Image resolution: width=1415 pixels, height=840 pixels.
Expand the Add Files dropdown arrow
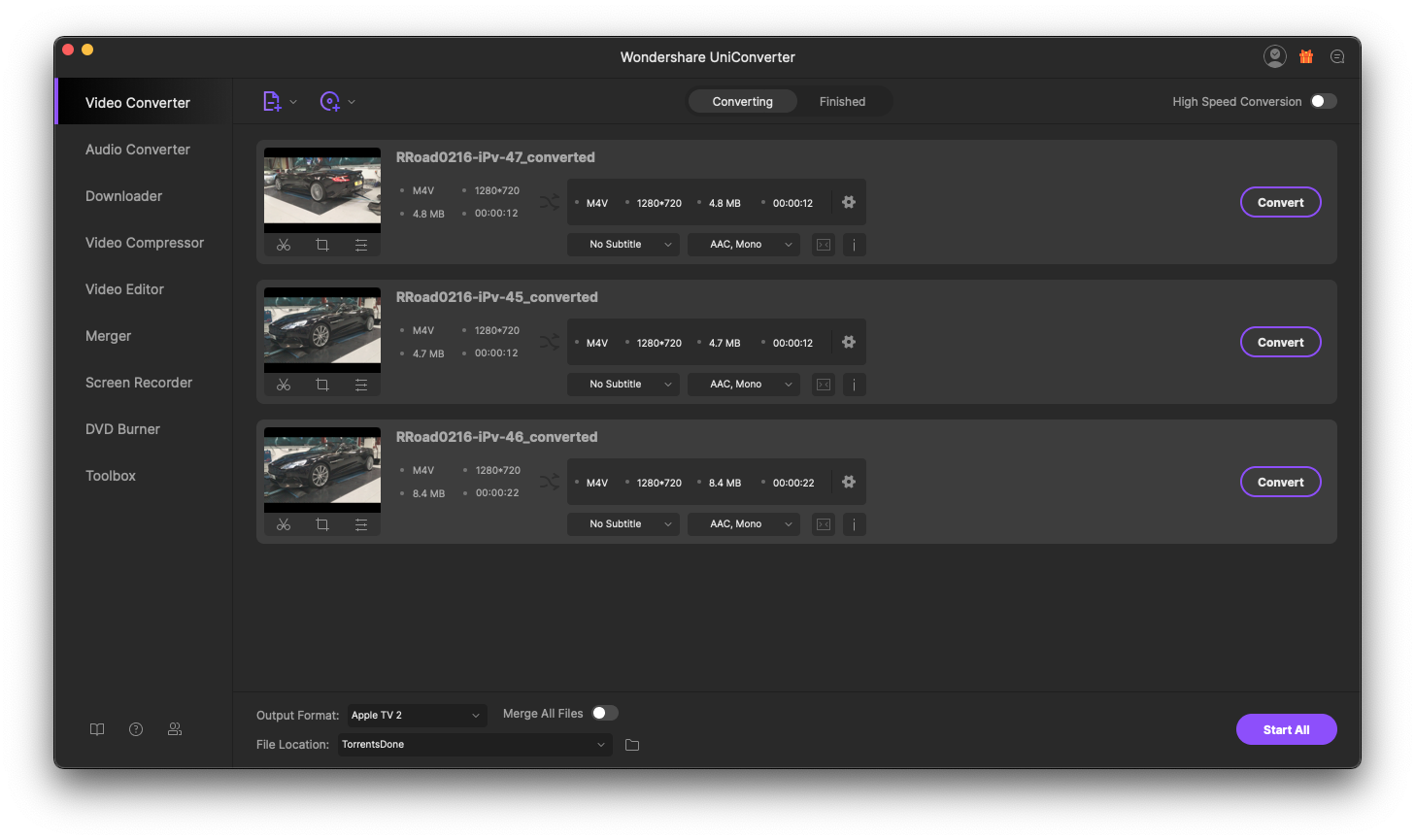[293, 102]
